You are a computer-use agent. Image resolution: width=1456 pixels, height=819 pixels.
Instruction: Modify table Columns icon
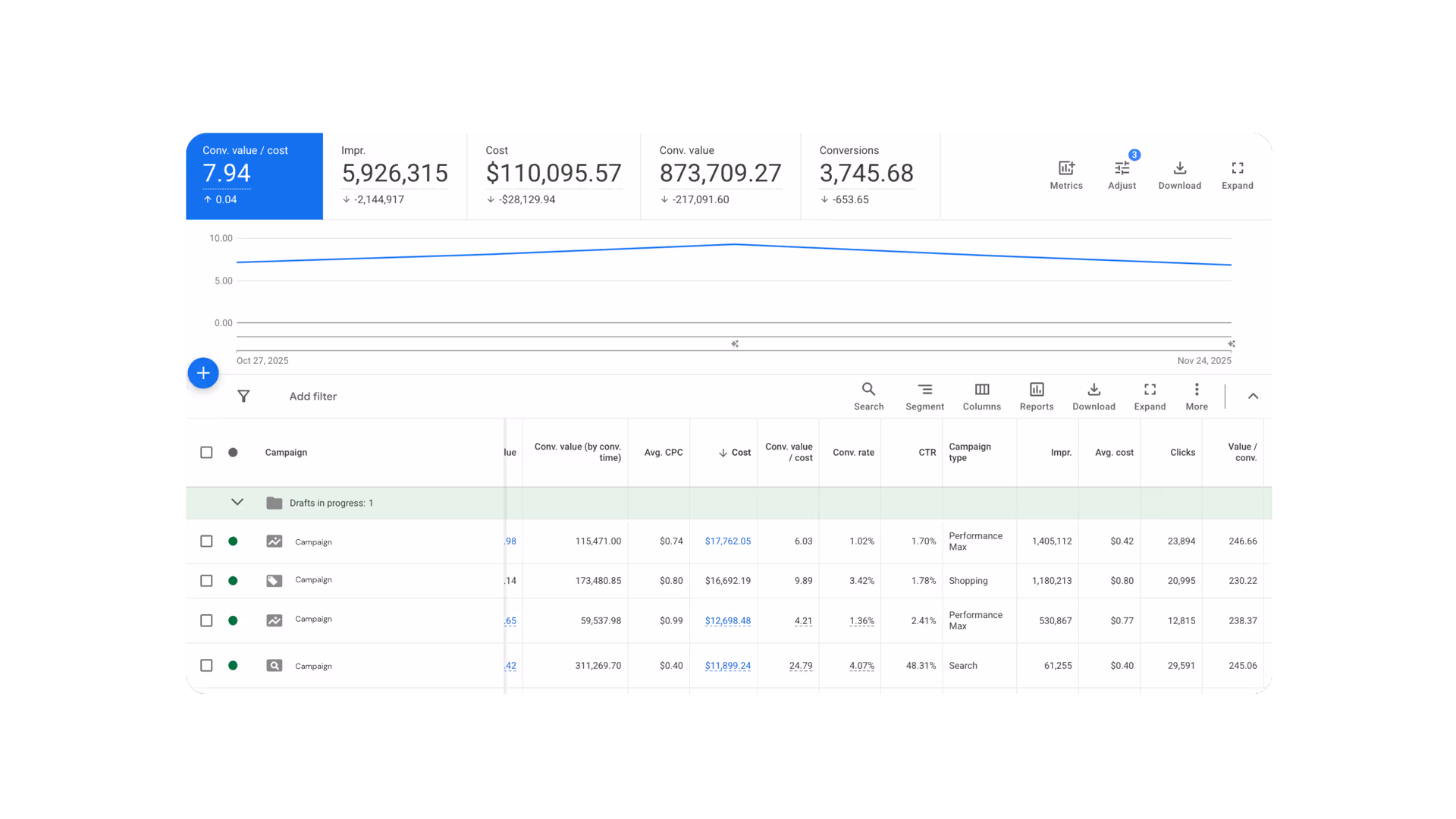click(981, 390)
